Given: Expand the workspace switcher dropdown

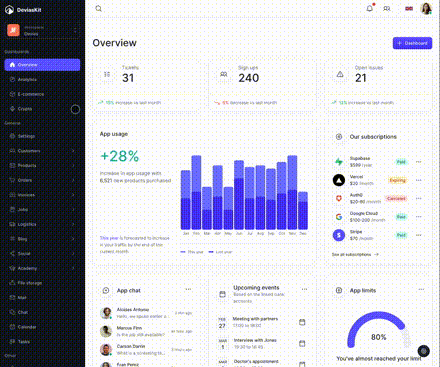Looking at the screenshot, I should [43, 31].
